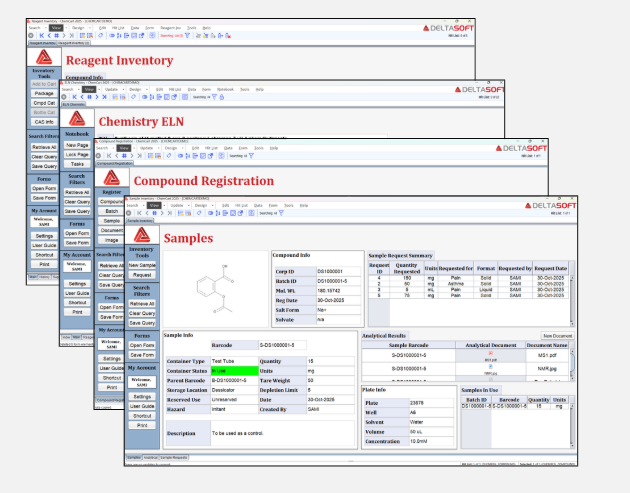Click User Guide in Samples sidebar

pos(142,406)
